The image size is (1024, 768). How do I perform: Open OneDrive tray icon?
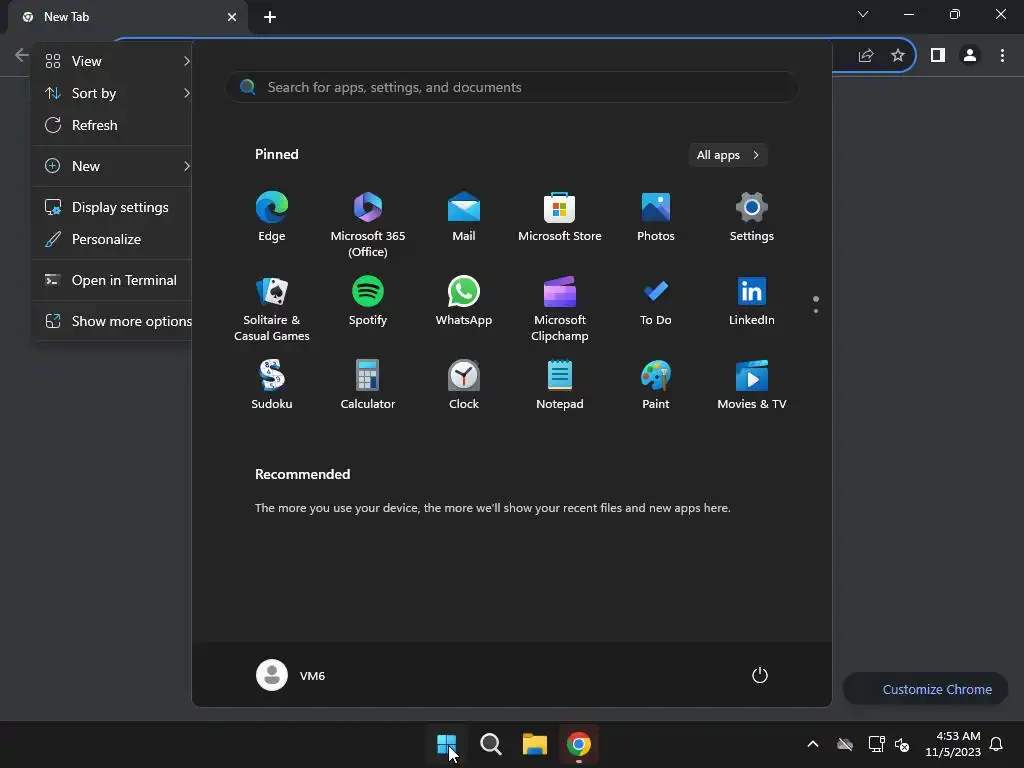click(x=845, y=744)
